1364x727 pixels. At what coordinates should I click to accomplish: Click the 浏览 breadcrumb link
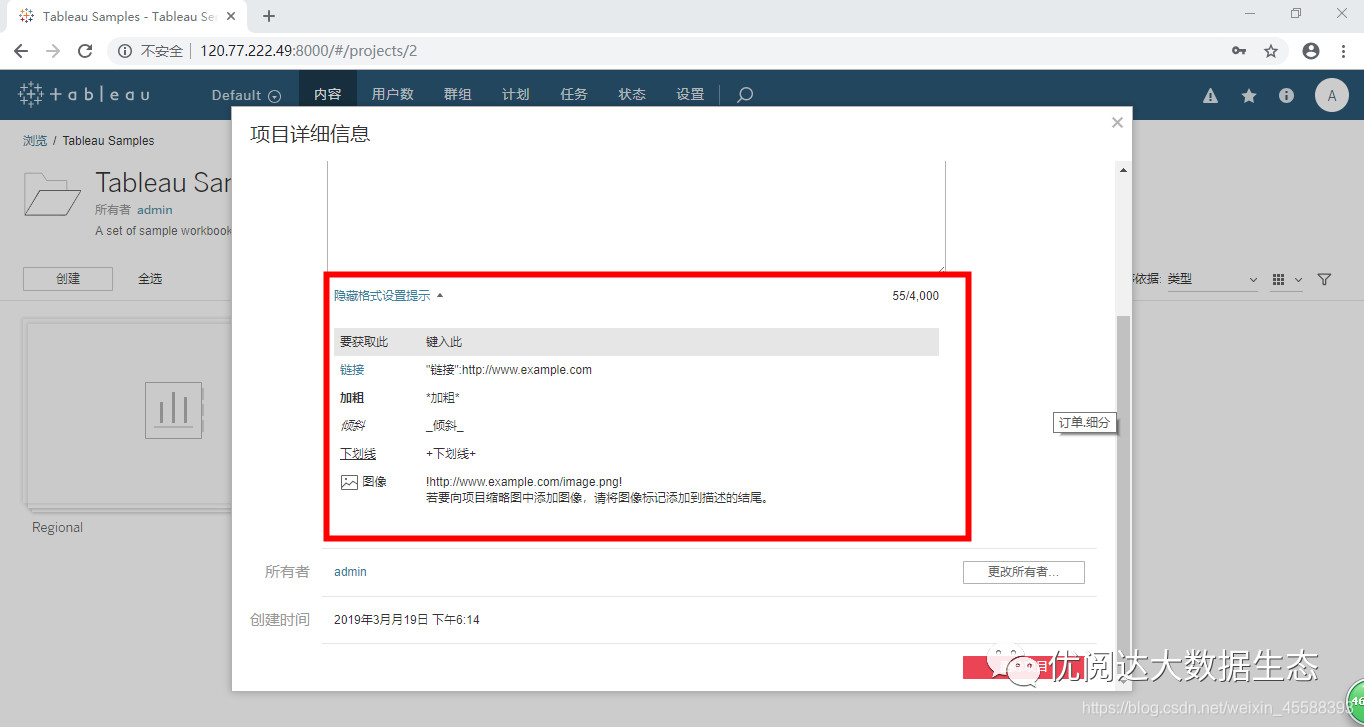pos(35,141)
